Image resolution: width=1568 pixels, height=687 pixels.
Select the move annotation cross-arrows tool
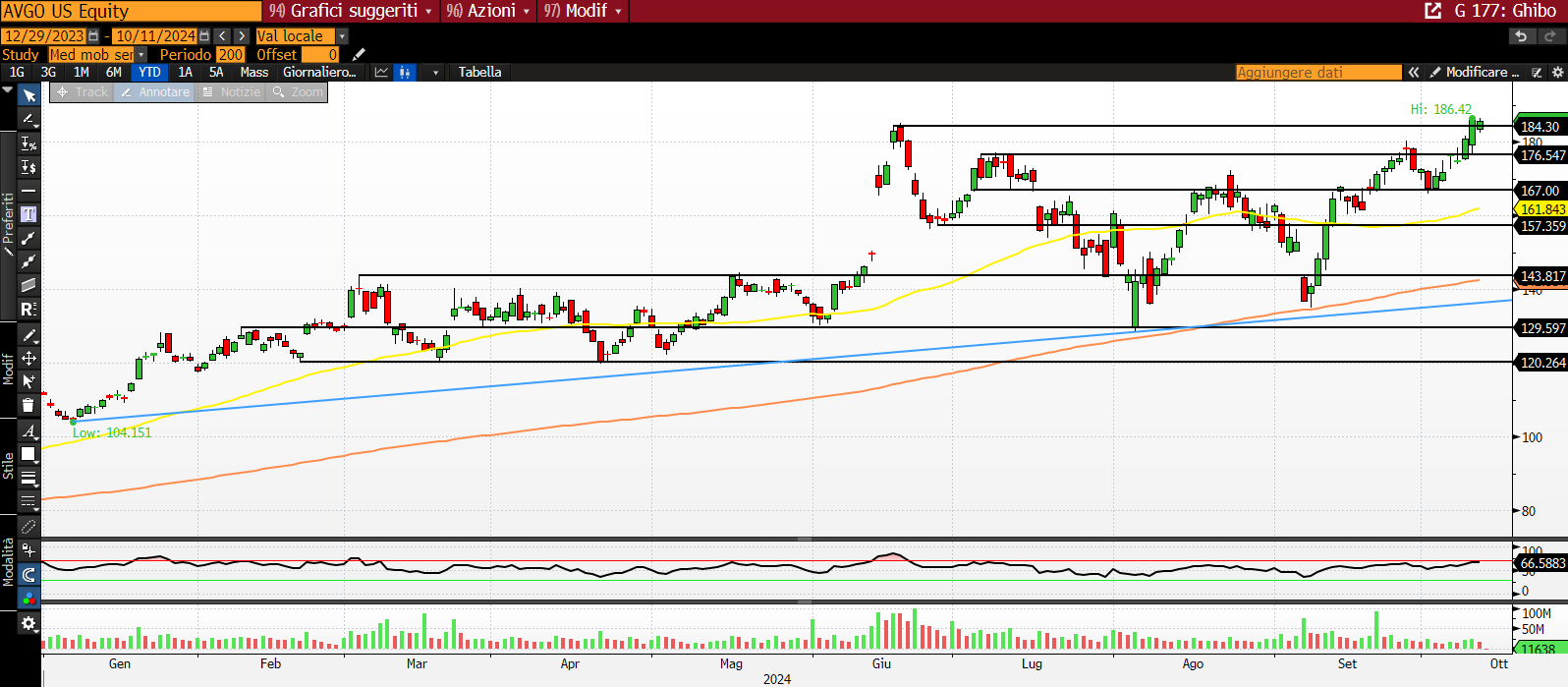coord(28,359)
